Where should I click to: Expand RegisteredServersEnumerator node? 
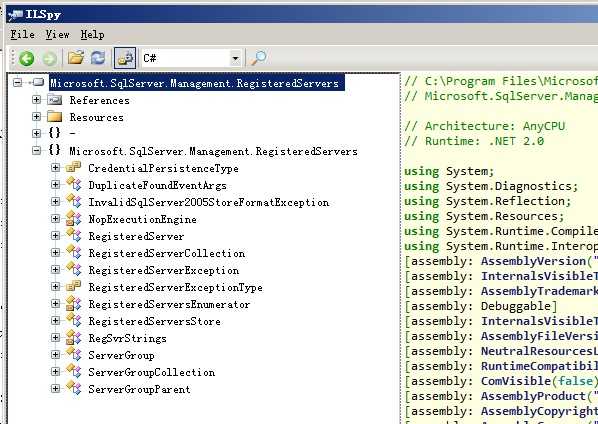click(x=55, y=304)
